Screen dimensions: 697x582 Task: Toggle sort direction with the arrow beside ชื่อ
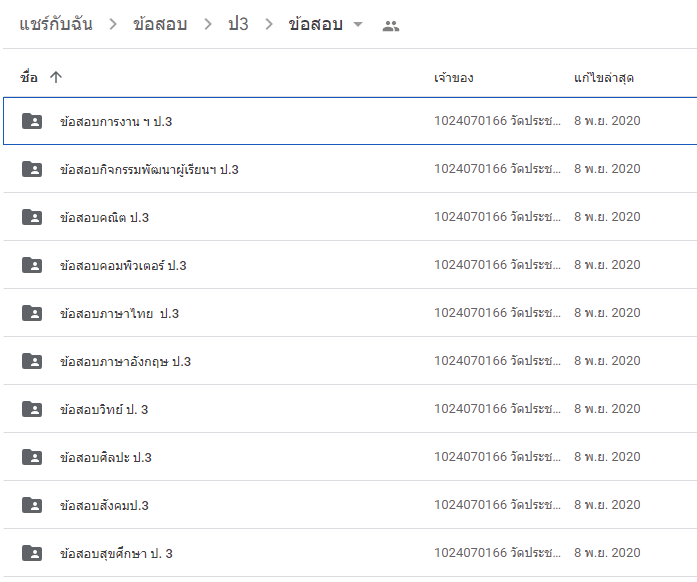tap(56, 77)
